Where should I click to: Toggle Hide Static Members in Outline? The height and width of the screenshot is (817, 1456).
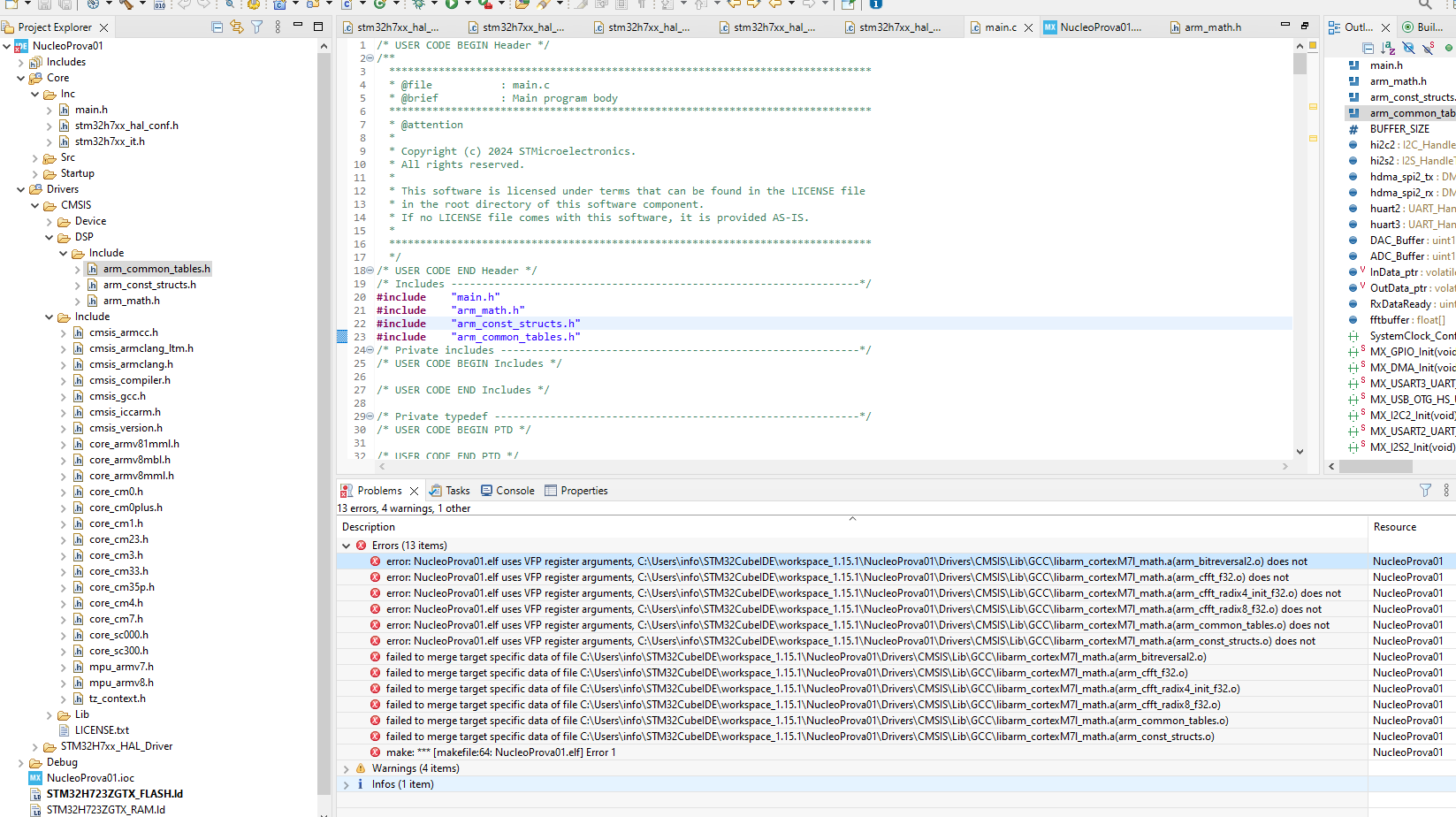tap(1428, 49)
